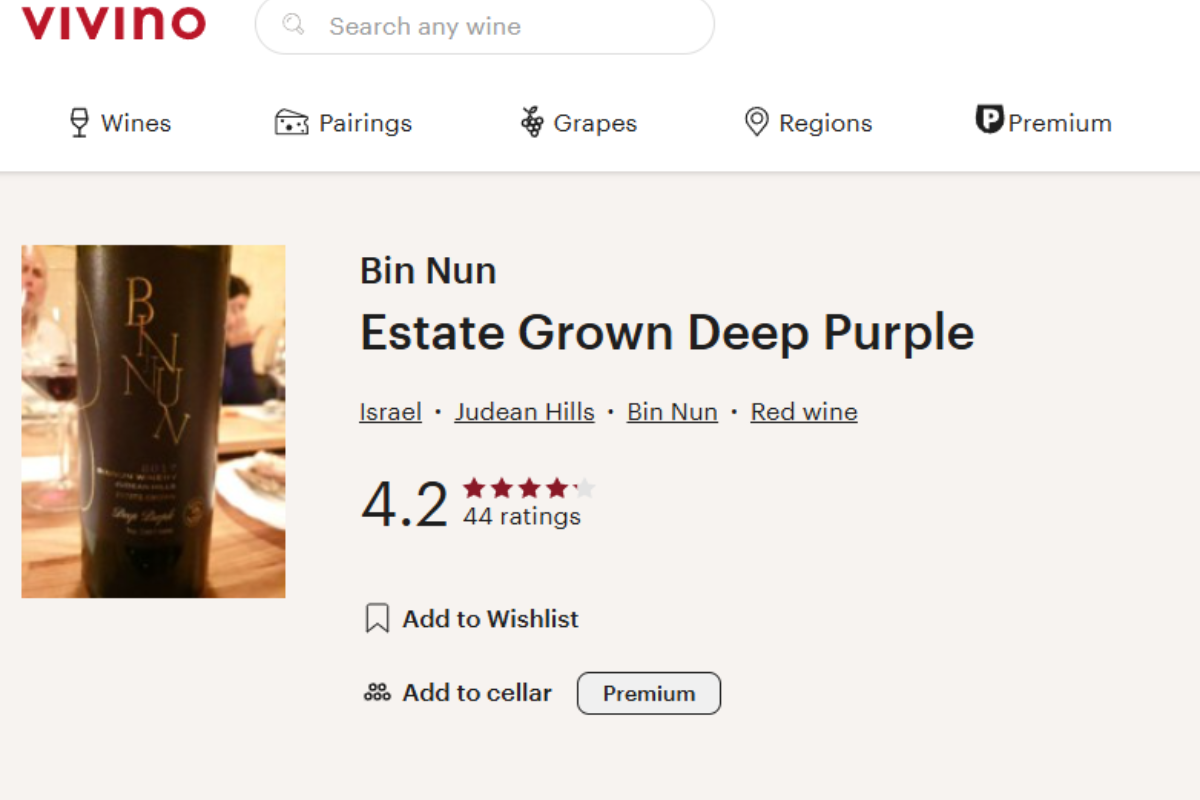
Task: Click the bookmark wishlist icon
Action: (377, 619)
